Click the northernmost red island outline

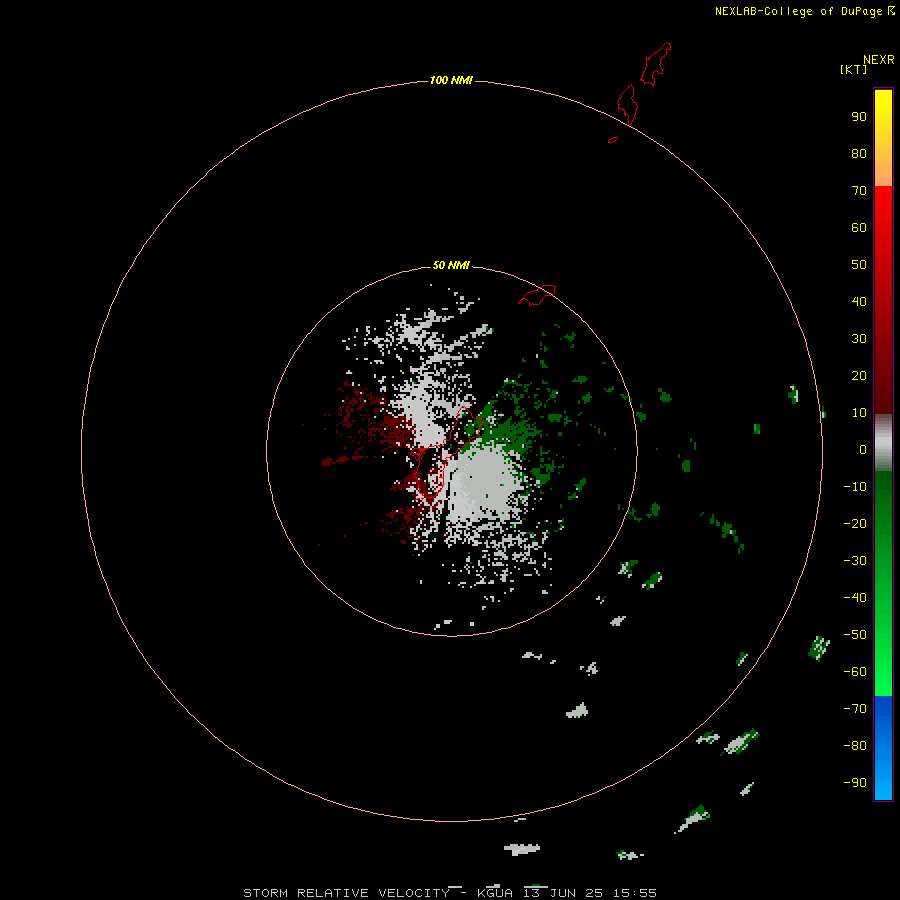click(x=655, y=64)
